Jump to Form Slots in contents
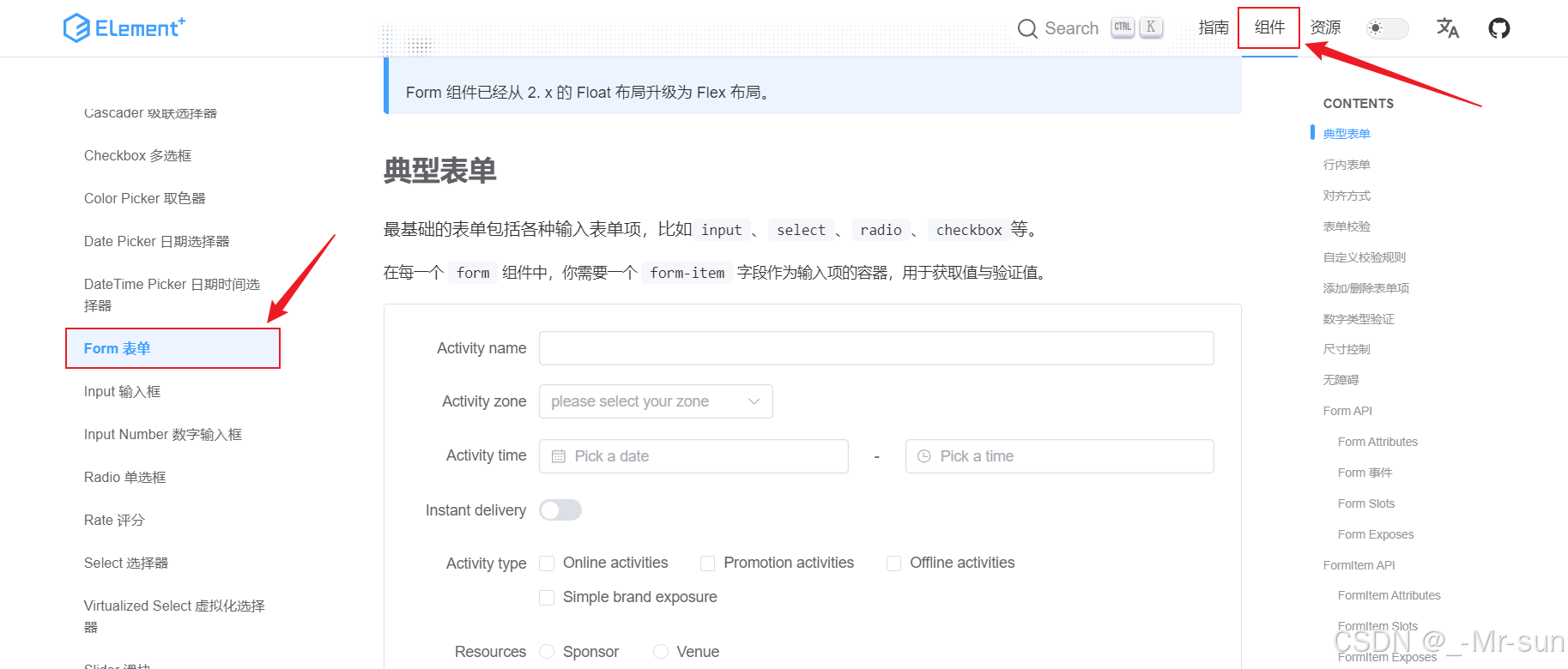 coord(1366,503)
